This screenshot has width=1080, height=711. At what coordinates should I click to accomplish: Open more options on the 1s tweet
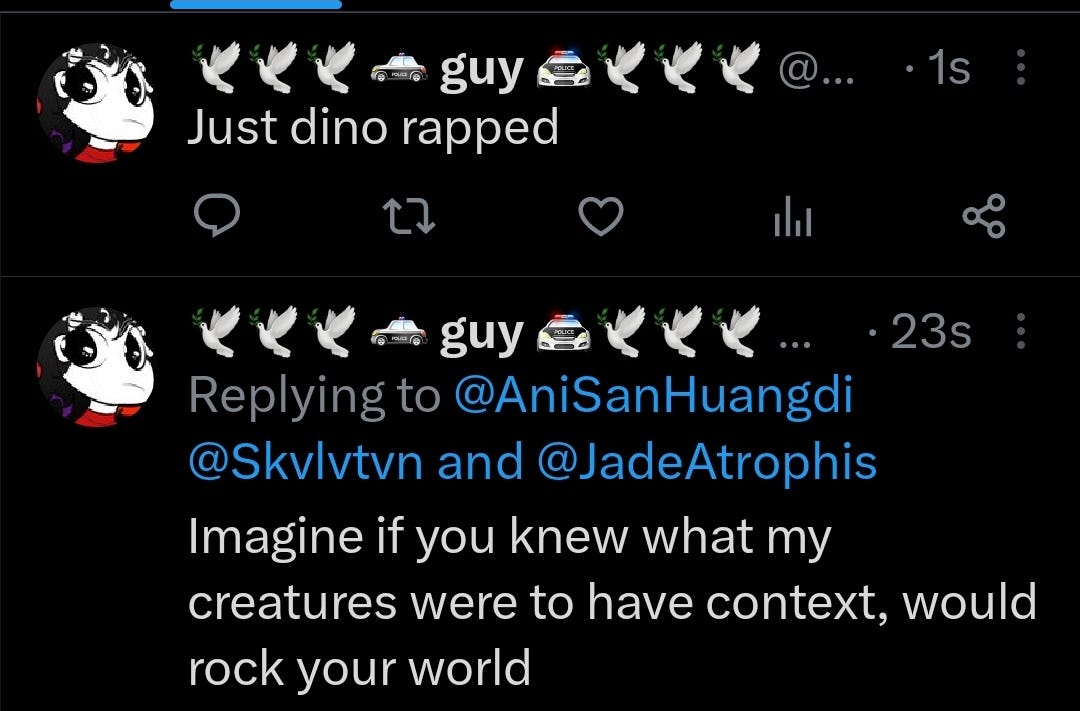[1021, 68]
